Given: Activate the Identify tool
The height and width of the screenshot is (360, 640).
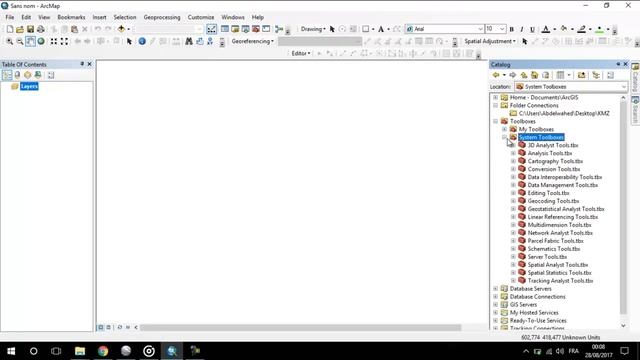Looking at the screenshot, I should tap(142, 41).
